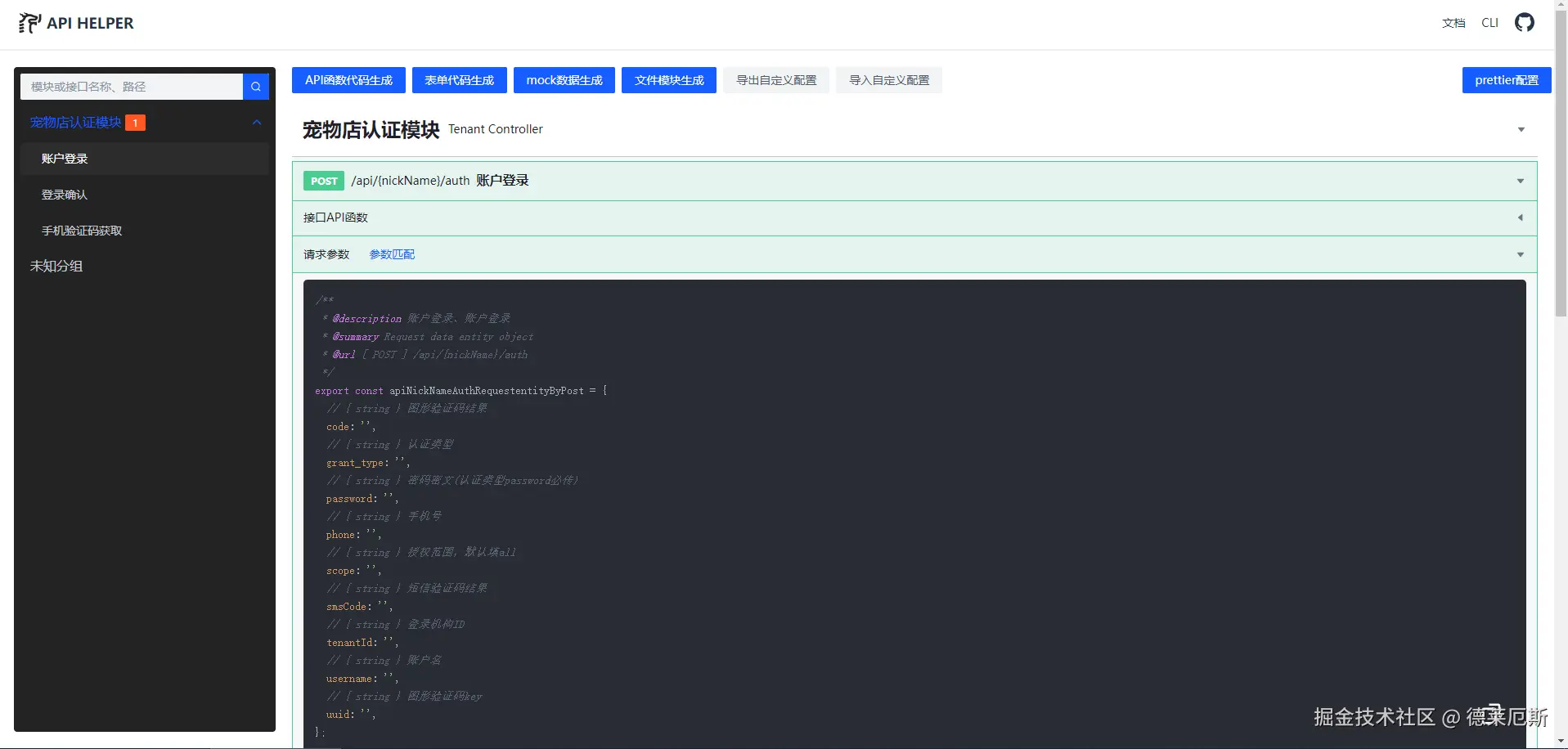Image resolution: width=1568 pixels, height=749 pixels.
Task: Click the orange 1 badge on 宠物店认证模块
Action: 135,123
